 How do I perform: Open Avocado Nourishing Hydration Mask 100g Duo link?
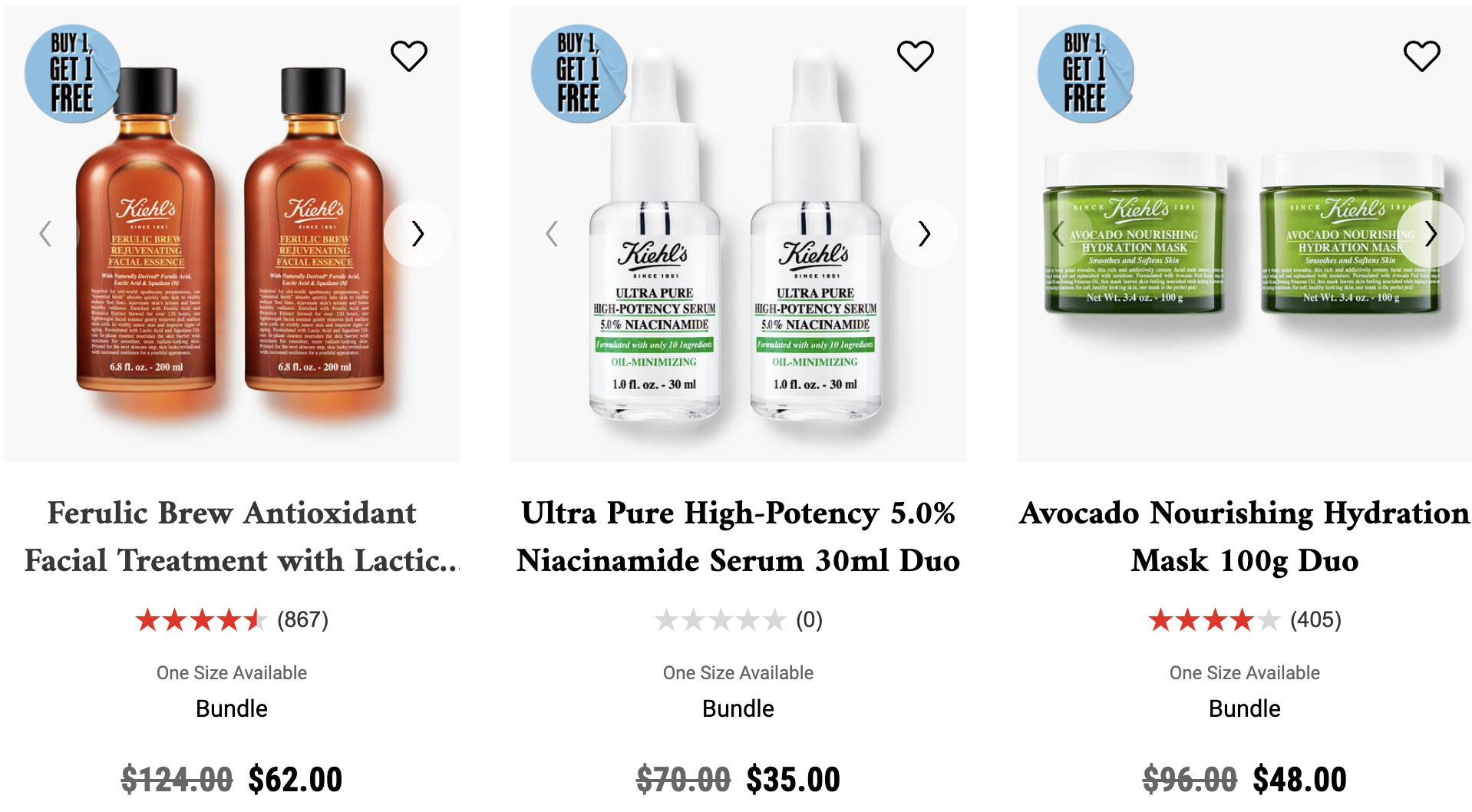tap(1245, 536)
